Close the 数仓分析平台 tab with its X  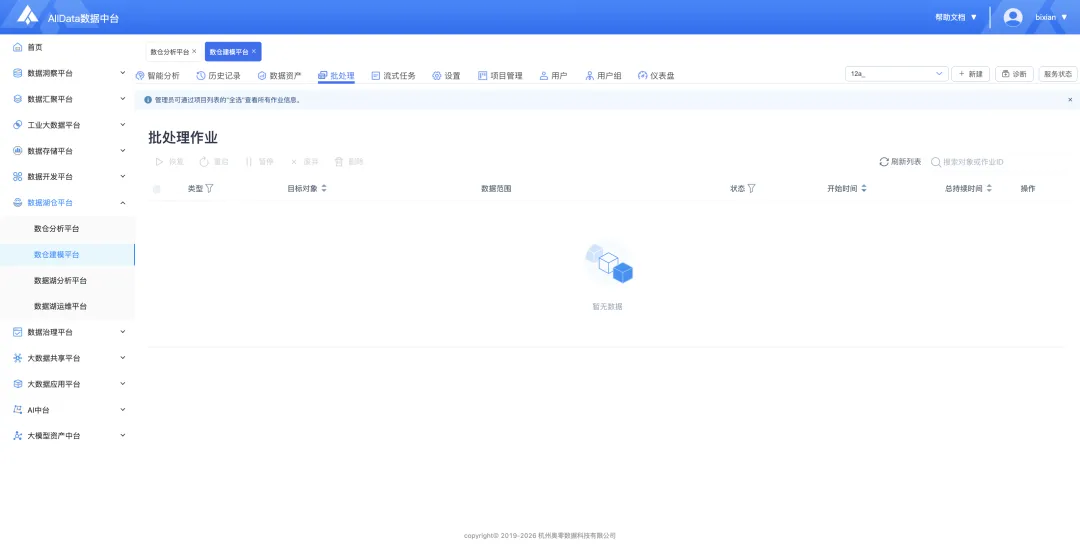pyautogui.click(x=194, y=51)
